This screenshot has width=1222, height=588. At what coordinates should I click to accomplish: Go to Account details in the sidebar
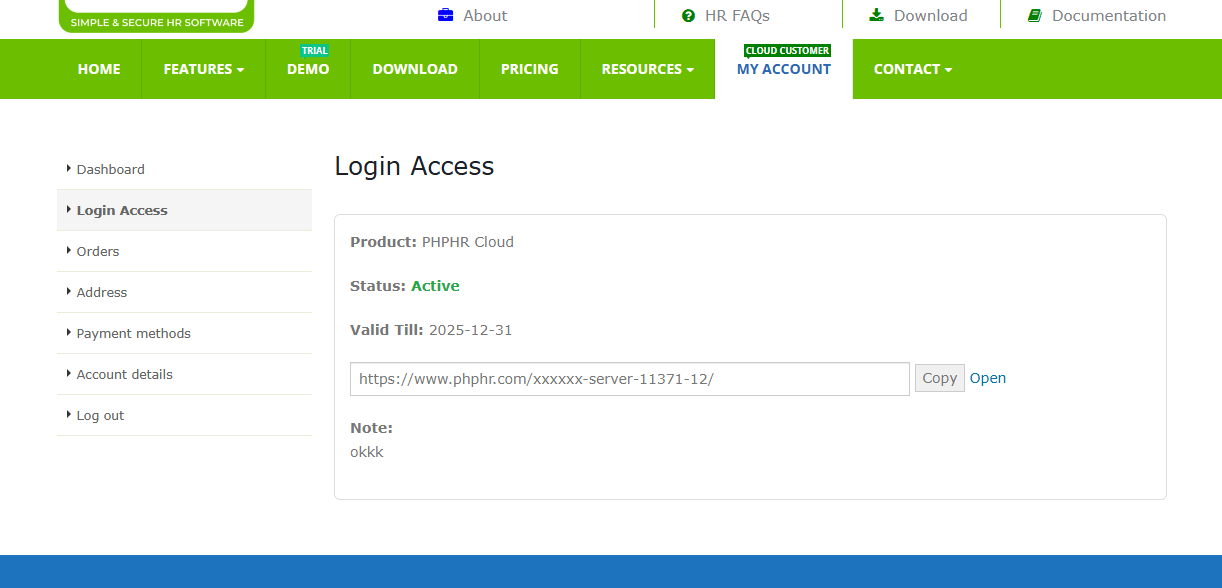(x=124, y=374)
